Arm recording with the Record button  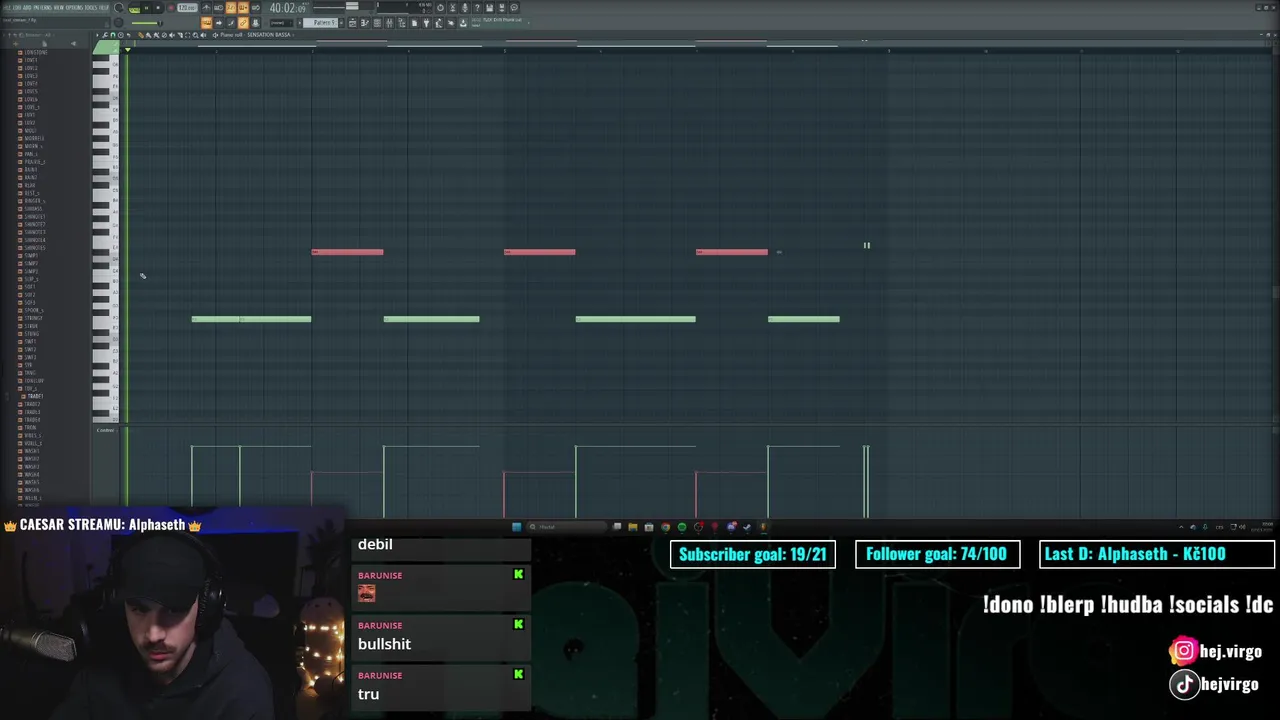[171, 8]
